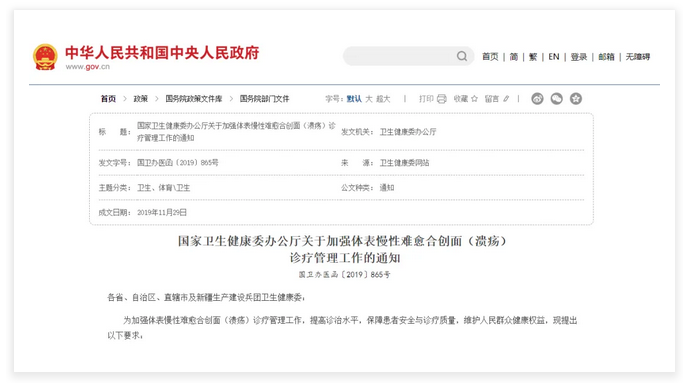Click the 打印 print text
Screen dimensions: 688x383
(426, 99)
